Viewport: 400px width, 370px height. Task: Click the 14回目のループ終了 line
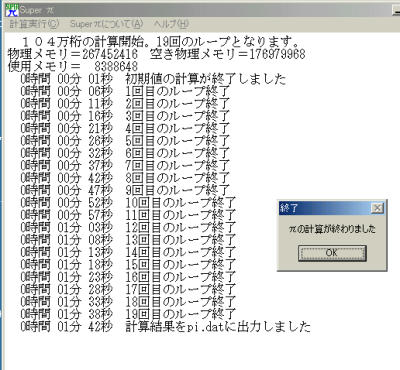128,252
